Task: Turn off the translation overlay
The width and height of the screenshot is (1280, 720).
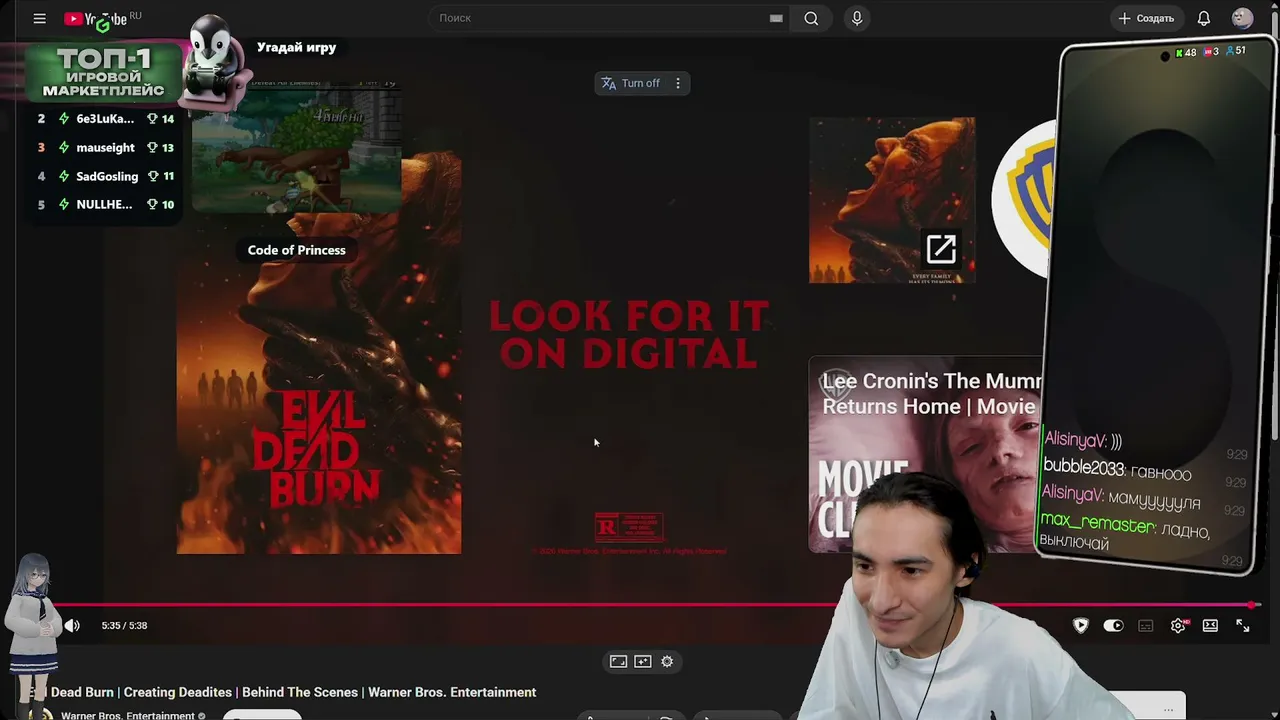Action: click(630, 83)
